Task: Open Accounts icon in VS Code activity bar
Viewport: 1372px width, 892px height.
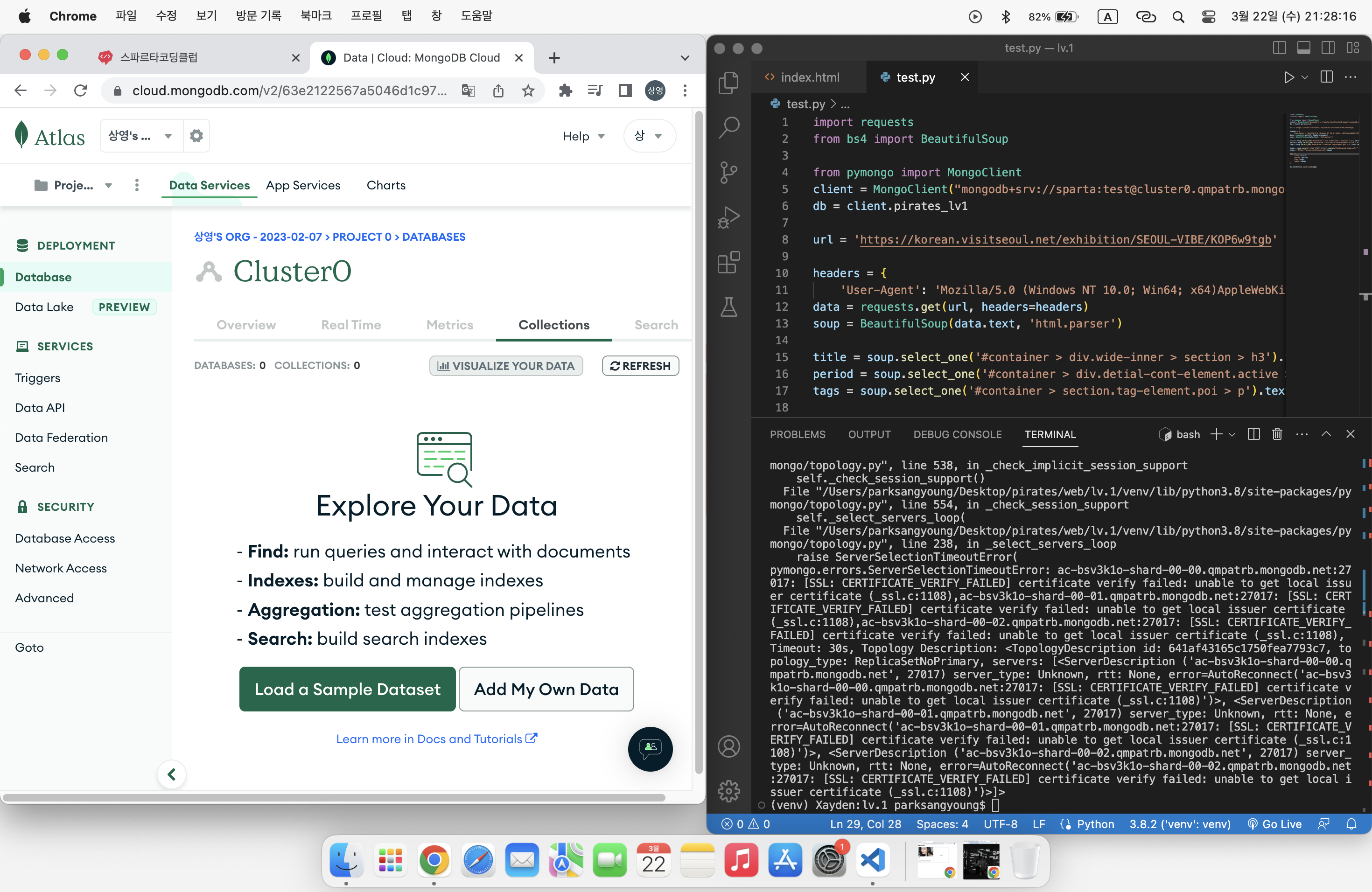Action: click(x=728, y=746)
